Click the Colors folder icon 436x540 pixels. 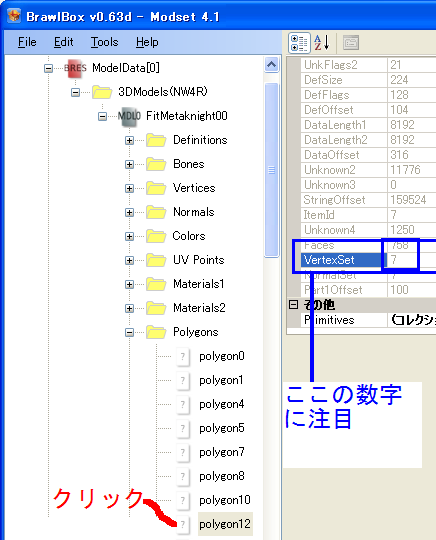click(156, 236)
